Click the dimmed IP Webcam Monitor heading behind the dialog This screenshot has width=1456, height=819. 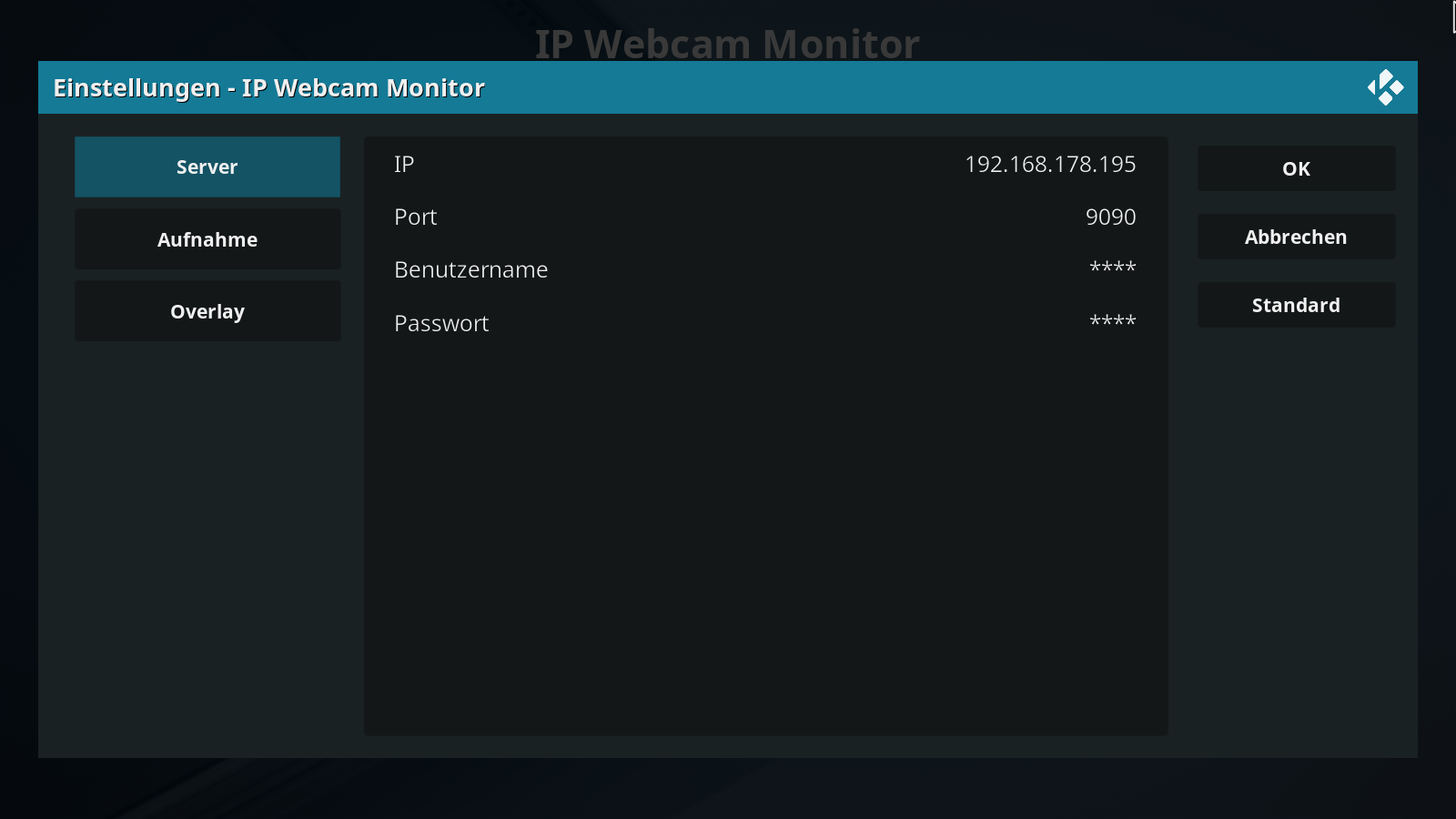pyautogui.click(x=727, y=43)
